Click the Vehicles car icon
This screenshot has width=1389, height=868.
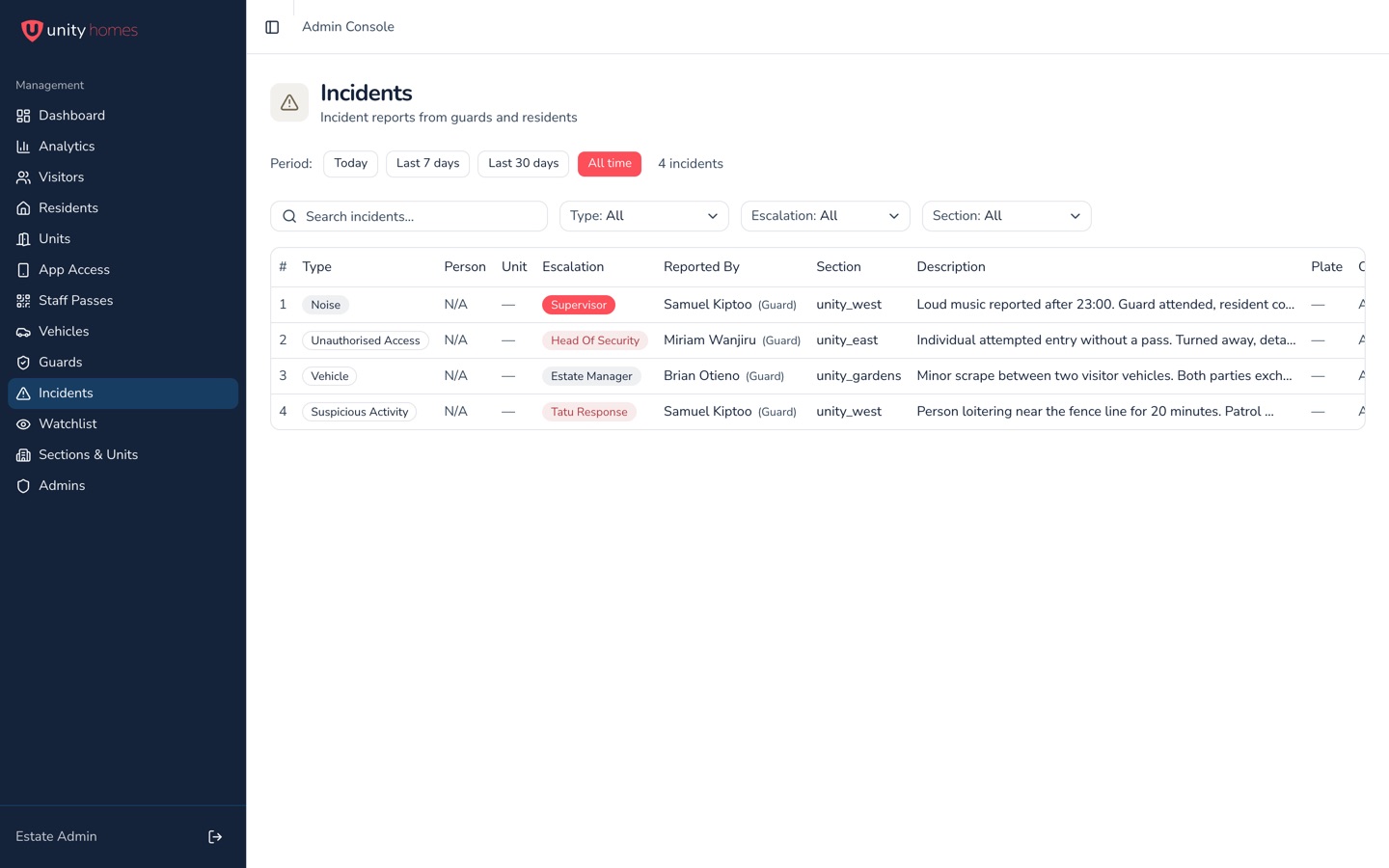(x=23, y=332)
